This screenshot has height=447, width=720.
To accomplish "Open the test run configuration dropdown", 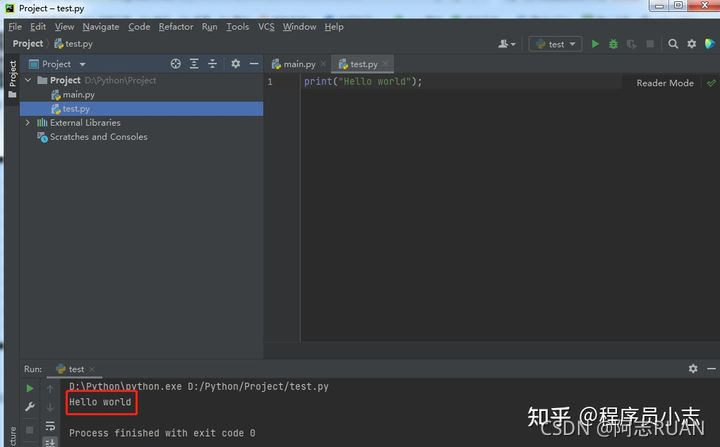I will (x=556, y=44).
